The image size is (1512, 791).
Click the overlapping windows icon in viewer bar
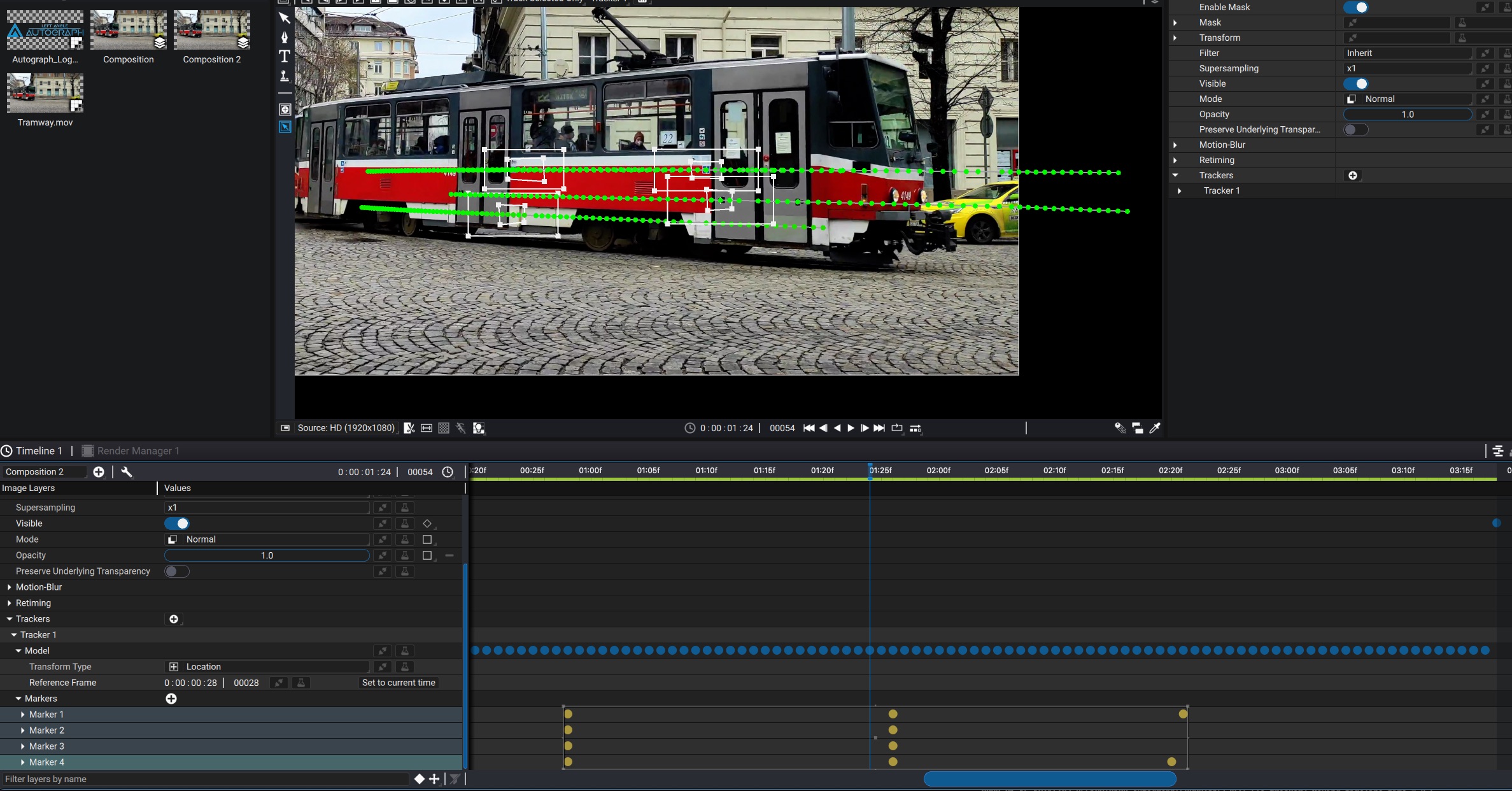pos(1138,428)
